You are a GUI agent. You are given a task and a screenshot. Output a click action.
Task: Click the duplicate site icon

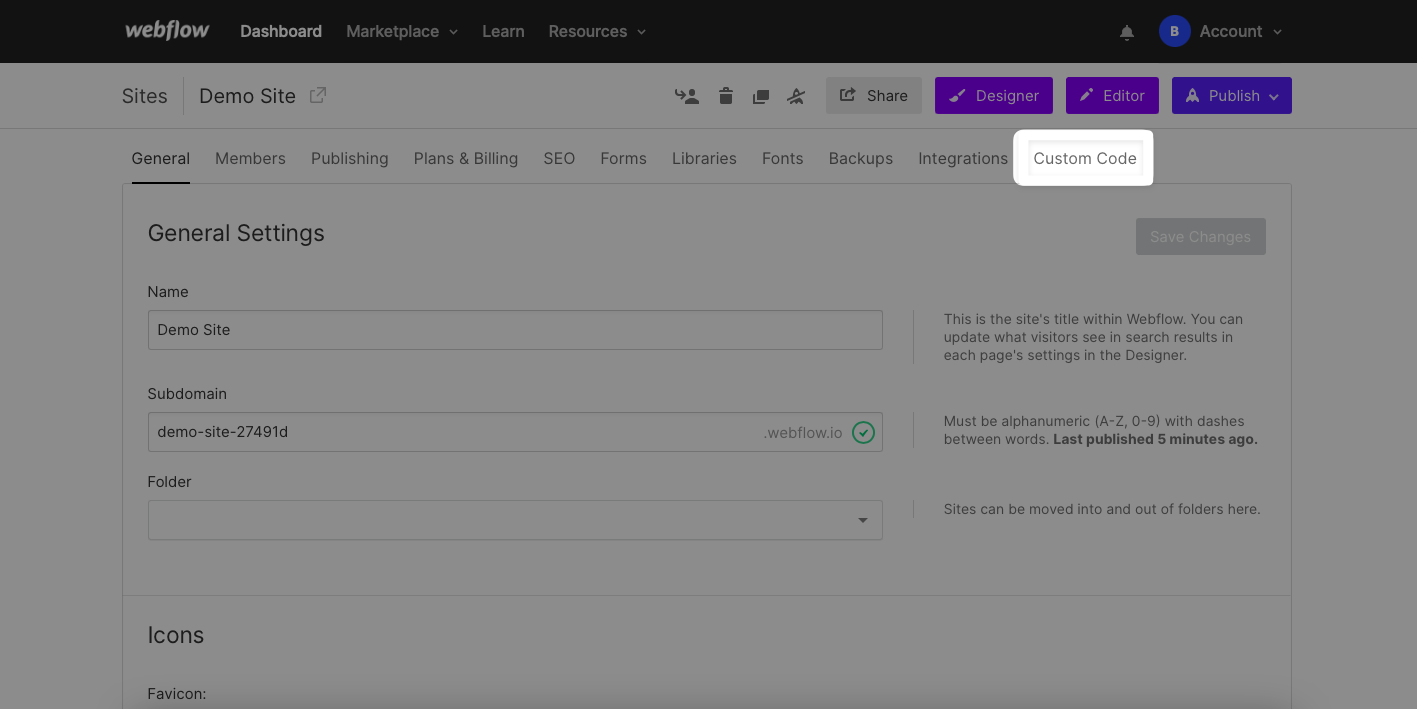[x=761, y=96]
